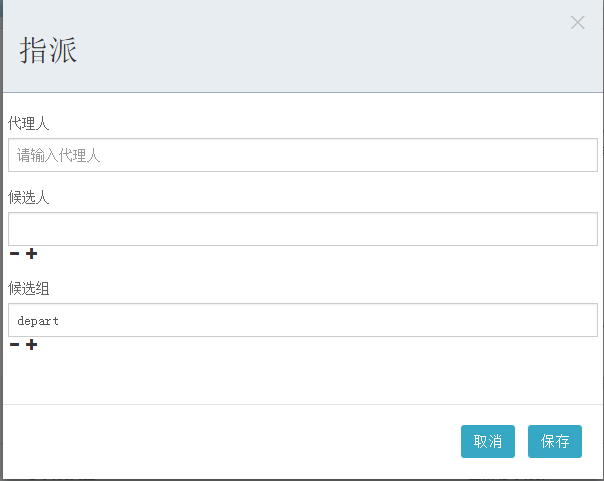Click the 代理人 field label
Image resolution: width=604 pixels, height=481 pixels.
coord(29,123)
